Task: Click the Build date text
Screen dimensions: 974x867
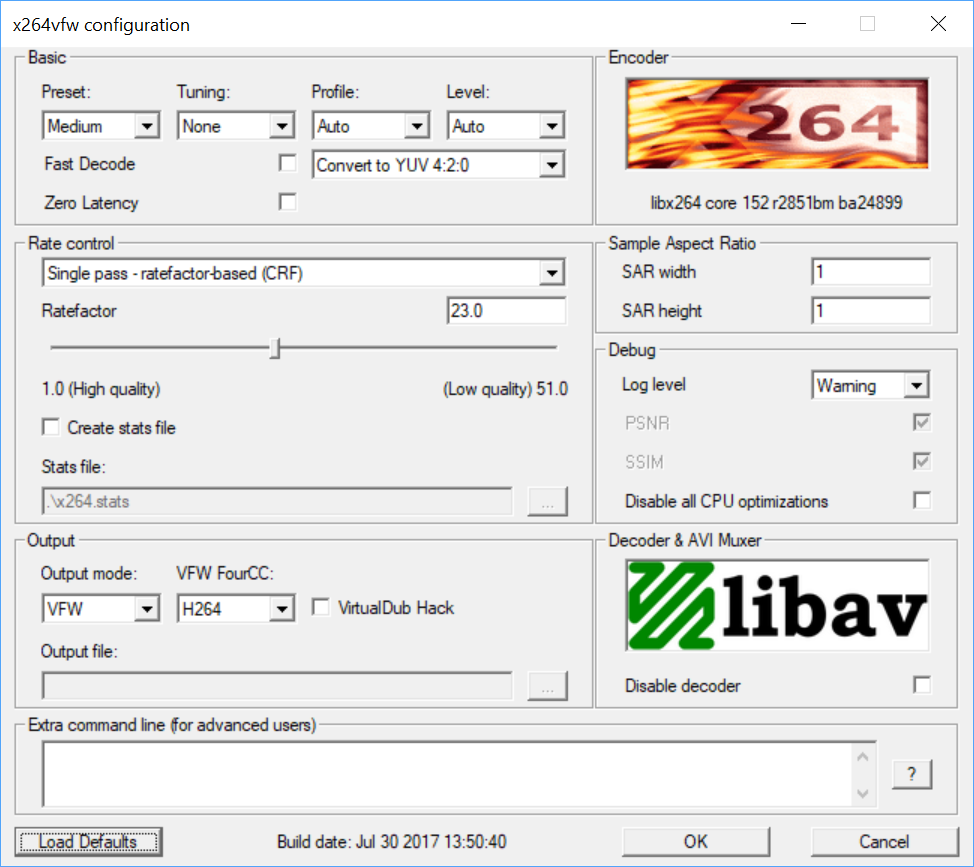Action: click(x=392, y=842)
